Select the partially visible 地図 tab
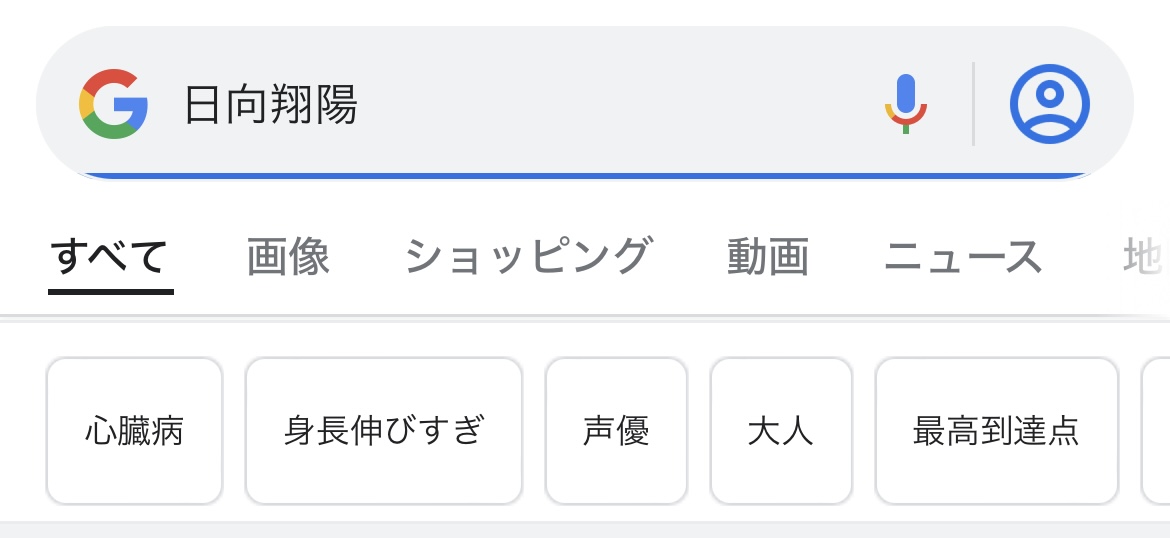 [1147, 257]
